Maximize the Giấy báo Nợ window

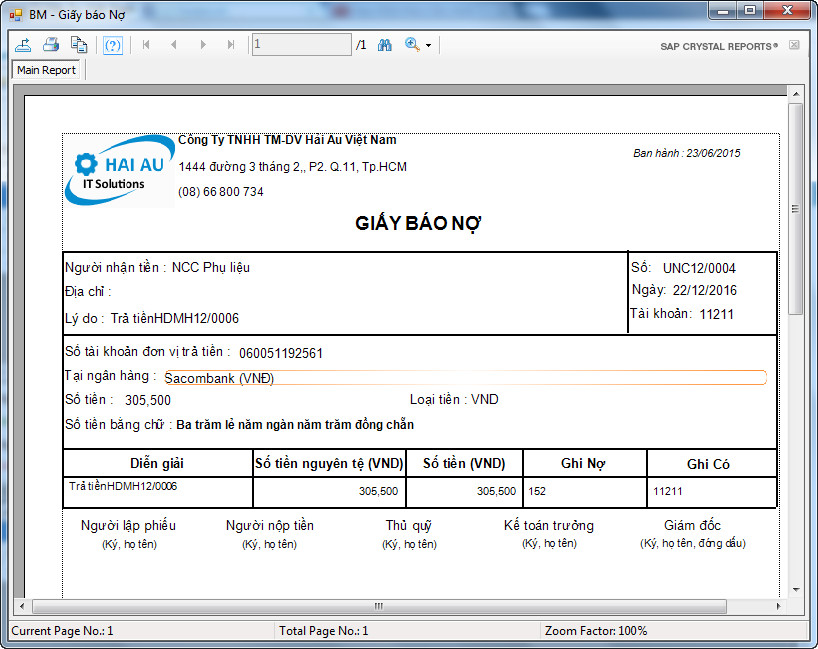pos(750,10)
